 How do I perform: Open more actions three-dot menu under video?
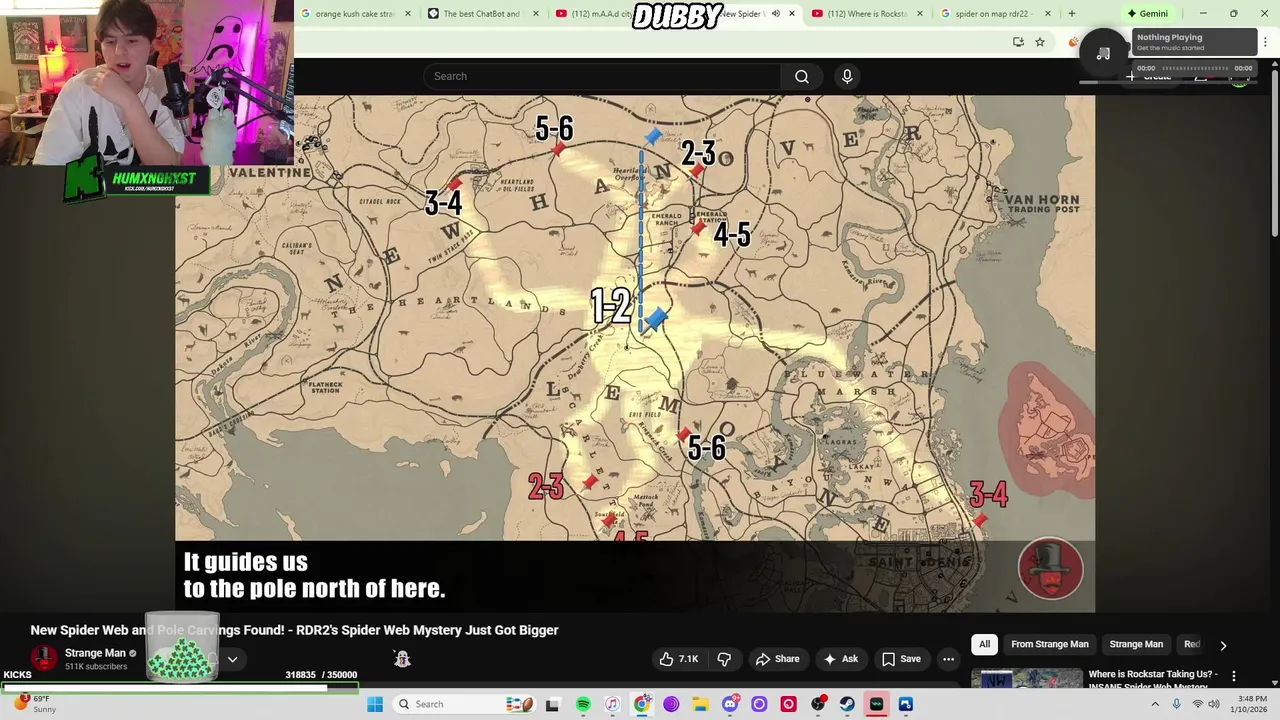tap(948, 659)
